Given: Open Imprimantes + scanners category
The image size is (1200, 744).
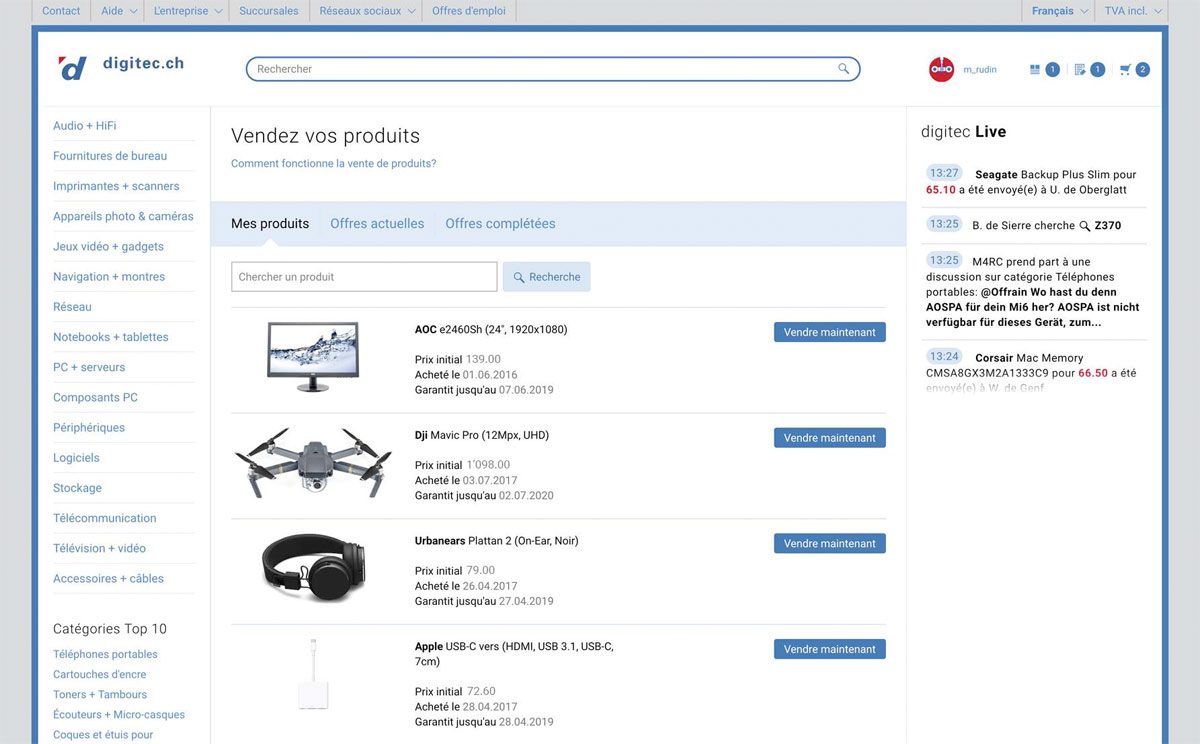Looking at the screenshot, I should tap(116, 186).
